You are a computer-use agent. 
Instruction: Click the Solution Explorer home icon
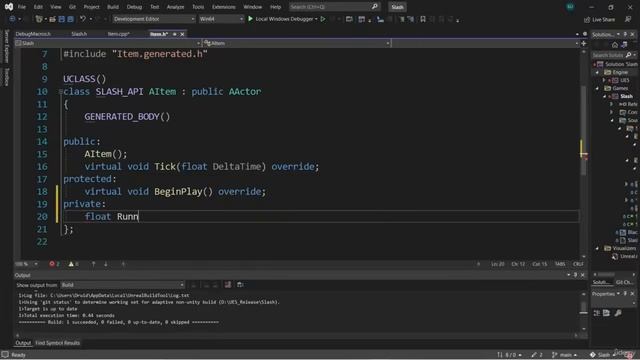tap(615, 45)
